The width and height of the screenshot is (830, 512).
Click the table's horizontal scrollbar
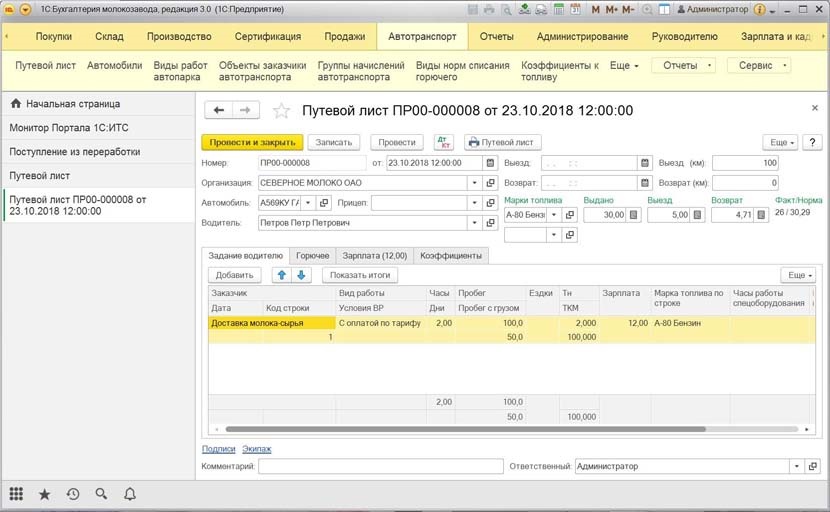465,429
